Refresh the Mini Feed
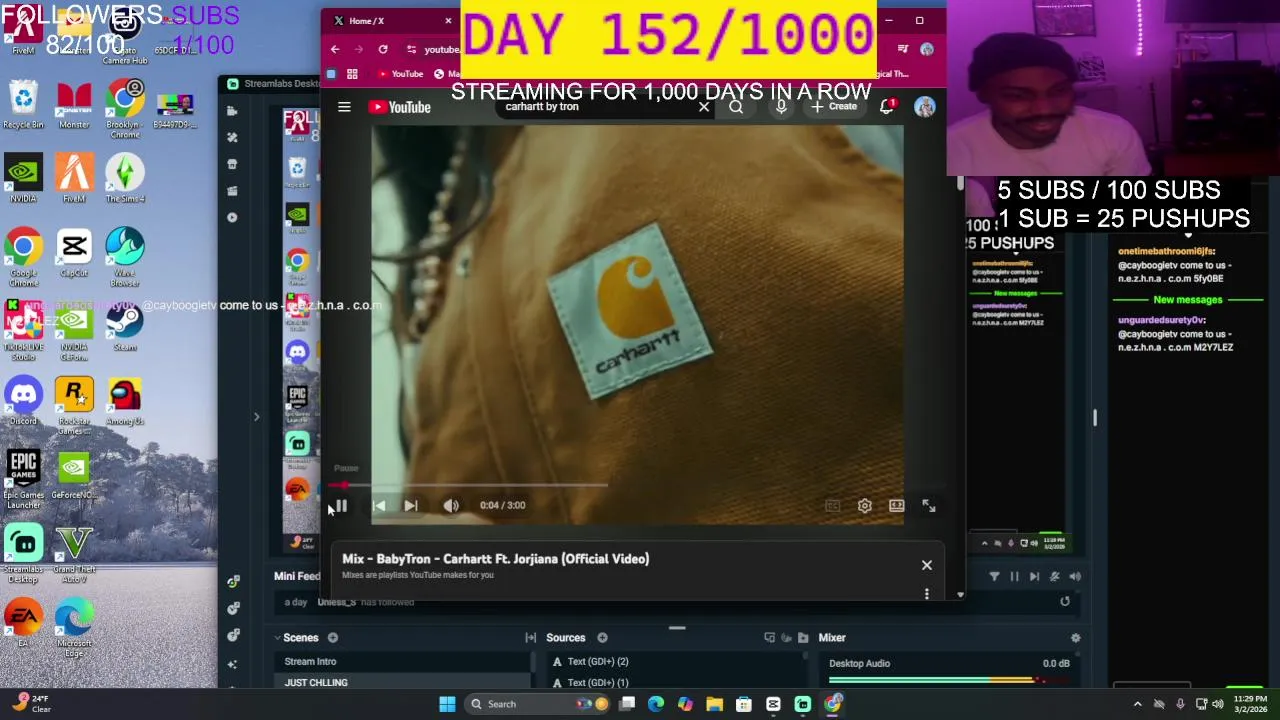 (x=1065, y=602)
